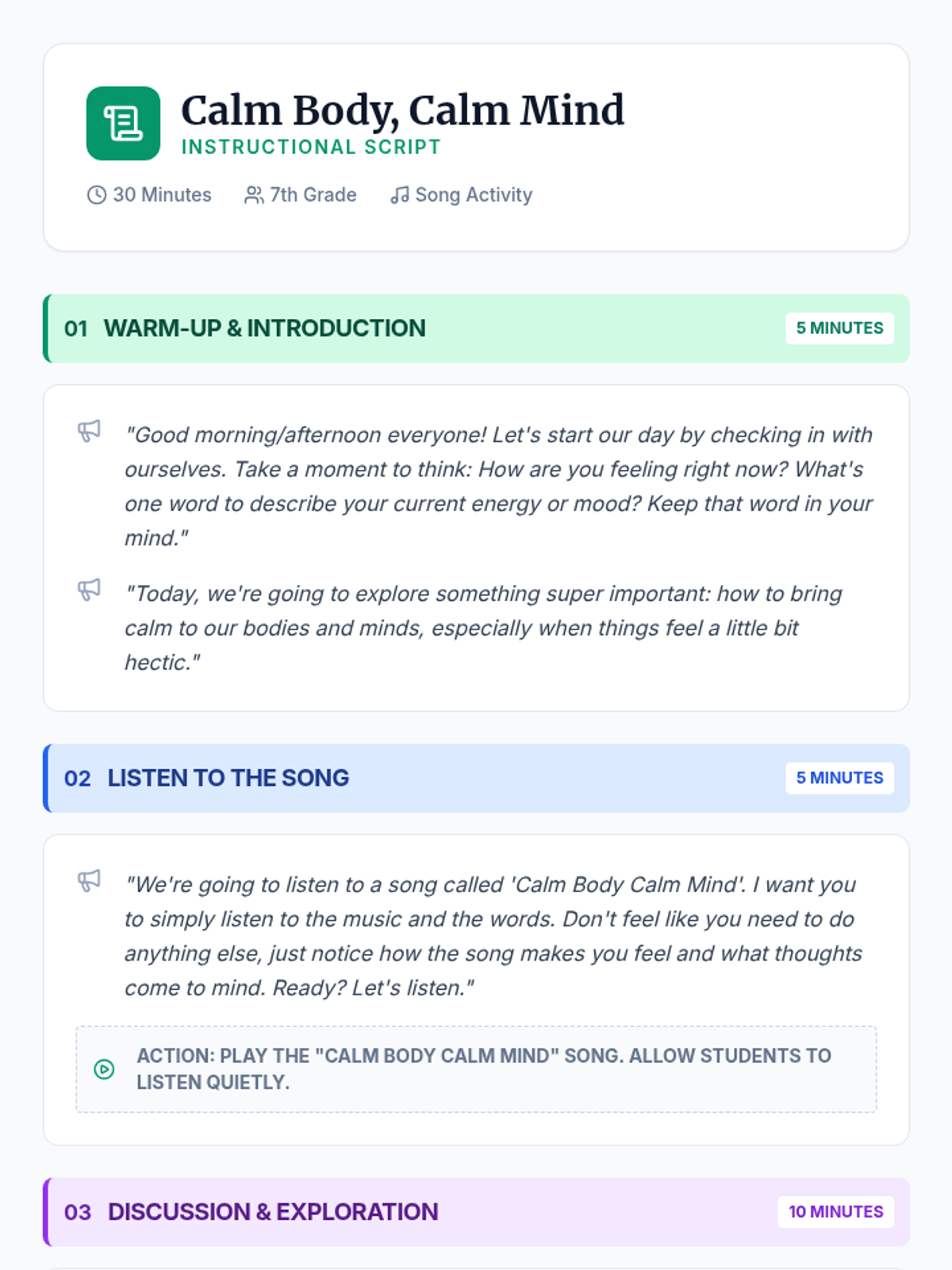952x1270 pixels.
Task: Select the Discussion & Exploration section header
Action: coord(272,1212)
